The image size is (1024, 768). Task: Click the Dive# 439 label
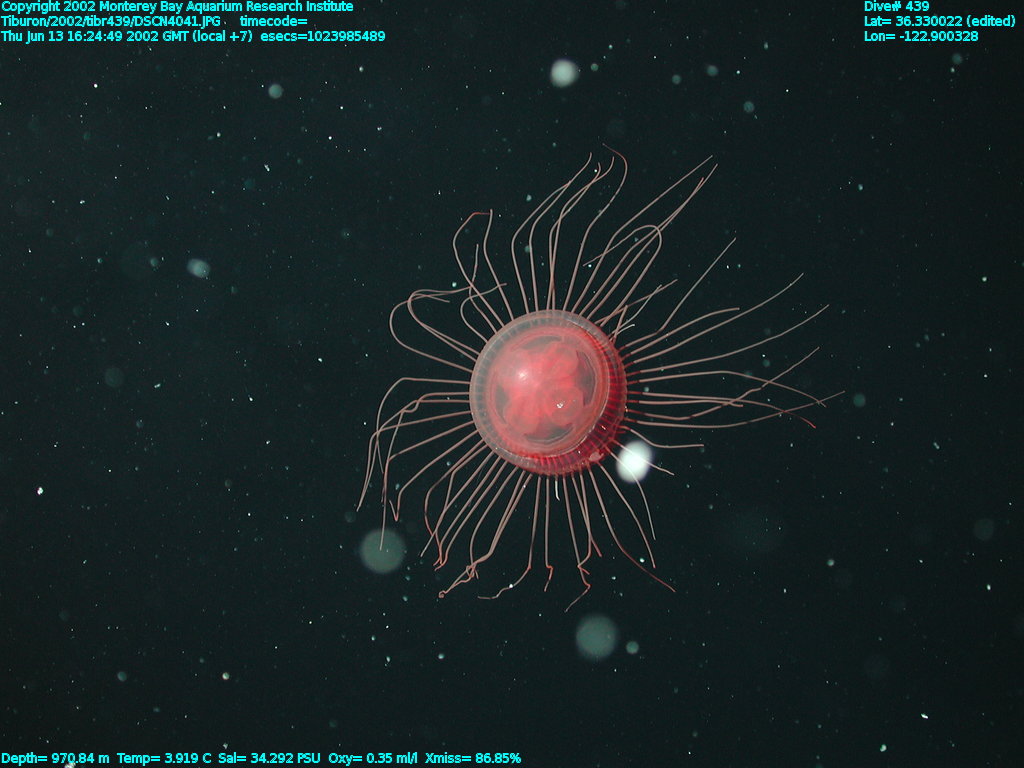click(896, 7)
